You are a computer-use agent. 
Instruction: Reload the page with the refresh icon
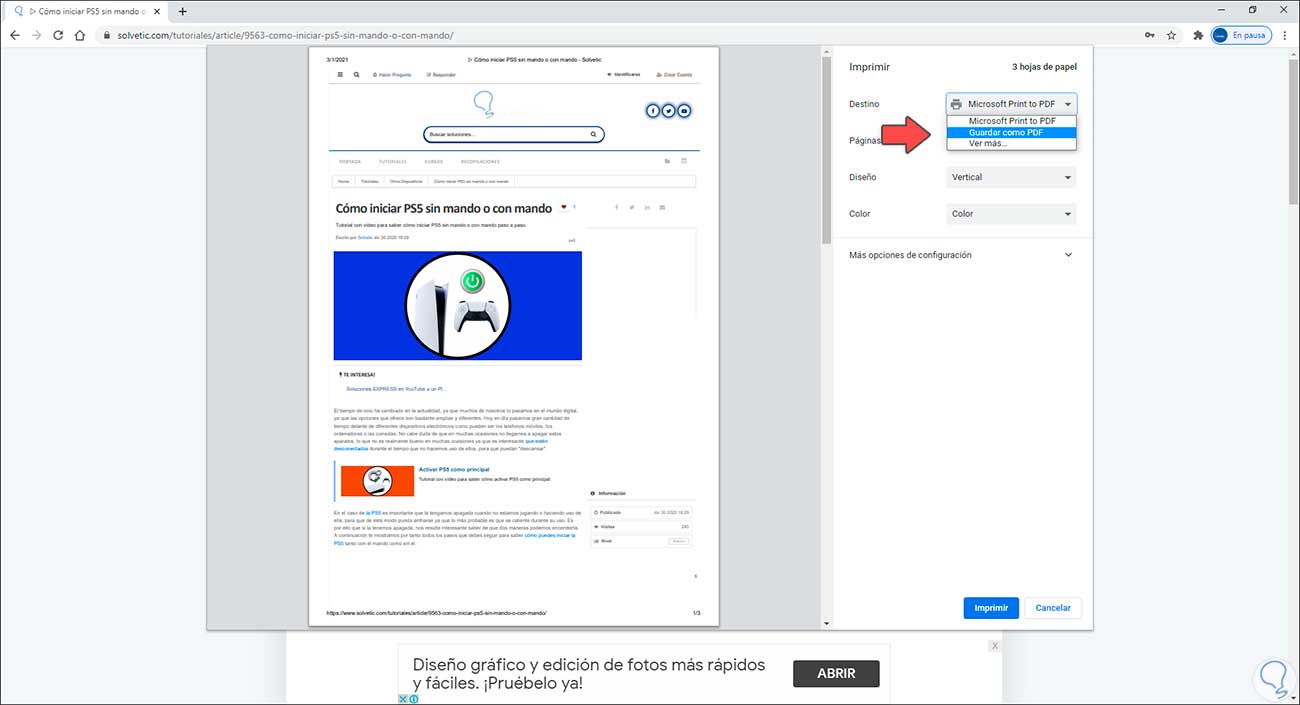click(x=59, y=35)
